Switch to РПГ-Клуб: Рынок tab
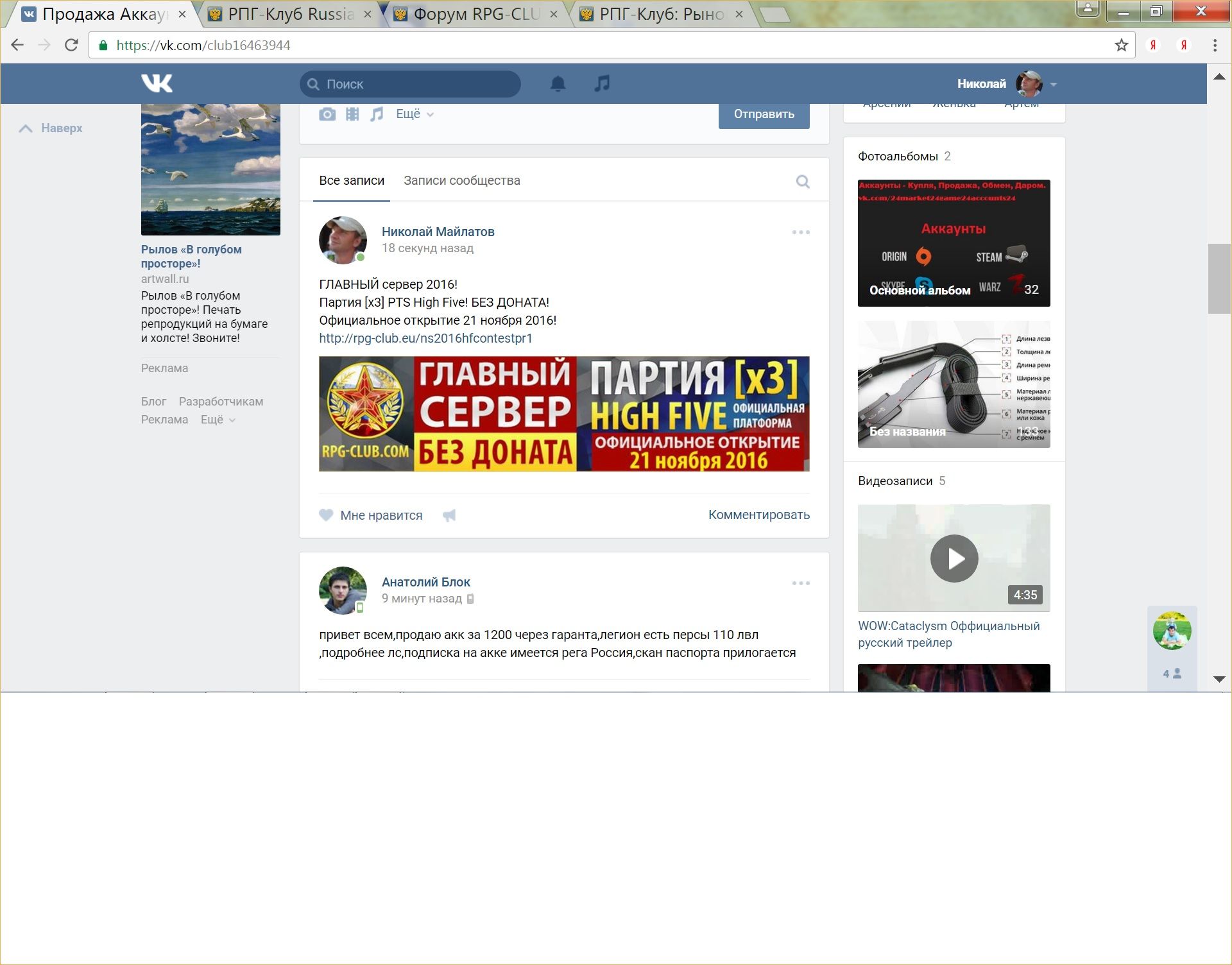This screenshot has height=965, width=1232. [662, 14]
